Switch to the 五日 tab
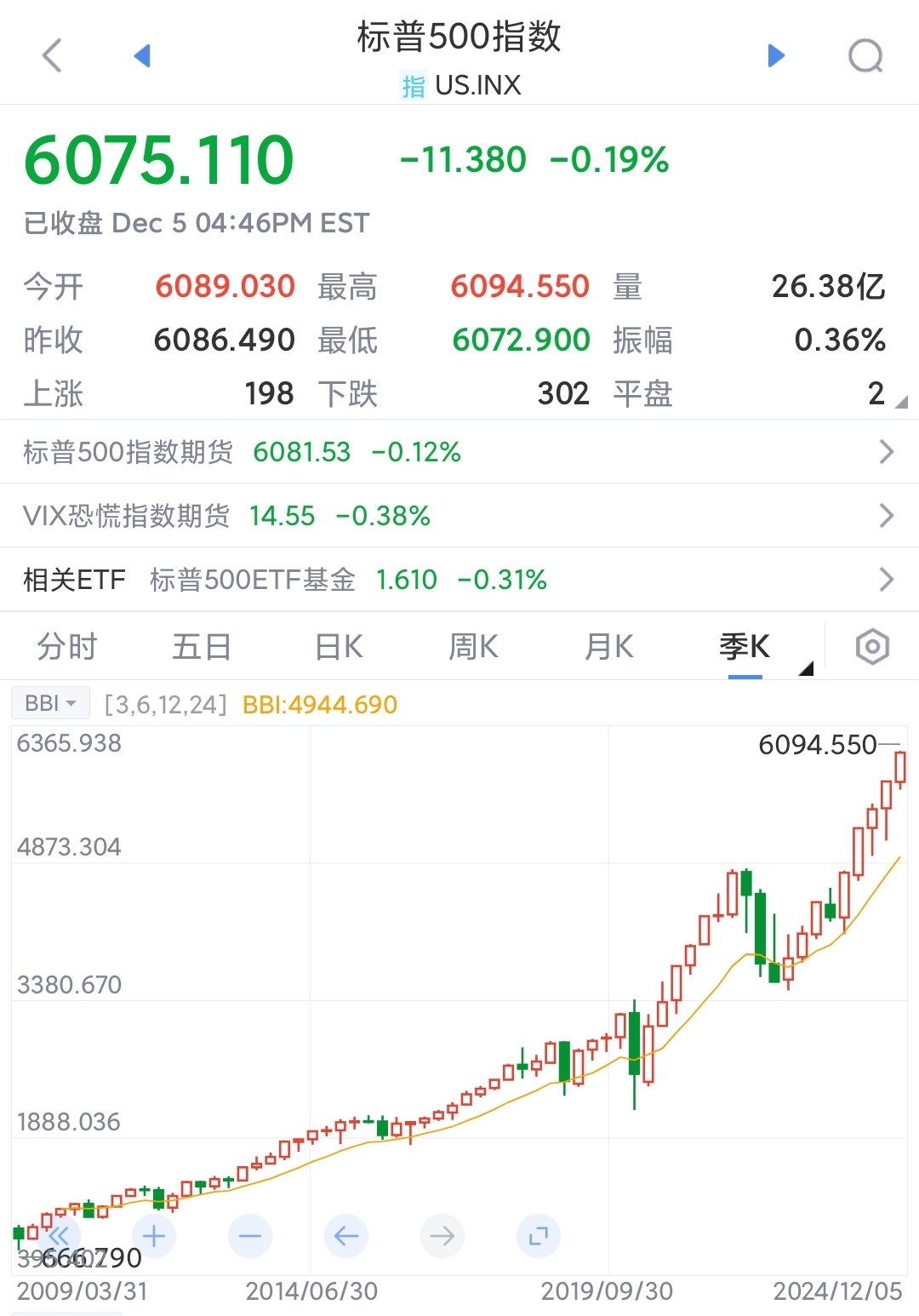 (x=202, y=647)
